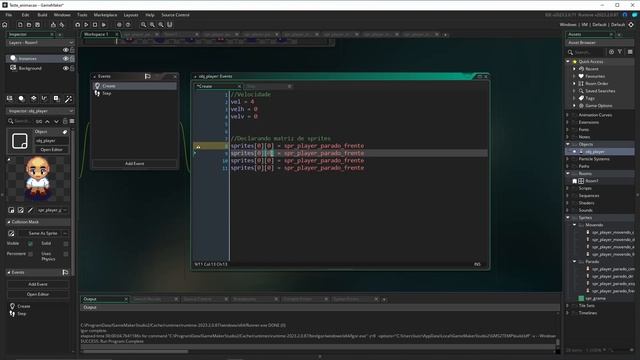Open the Marketplace menu

coord(105,15)
